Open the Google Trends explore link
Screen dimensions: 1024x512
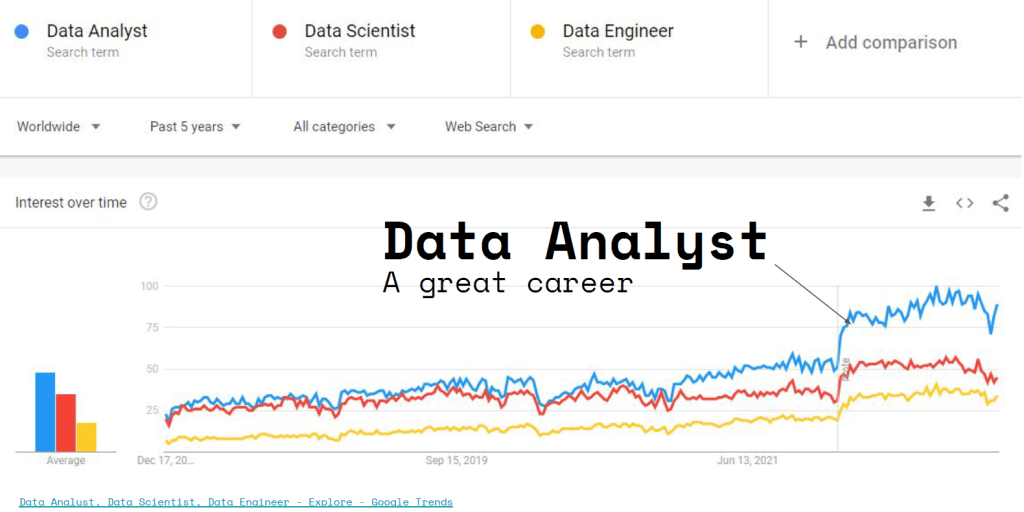(x=236, y=502)
